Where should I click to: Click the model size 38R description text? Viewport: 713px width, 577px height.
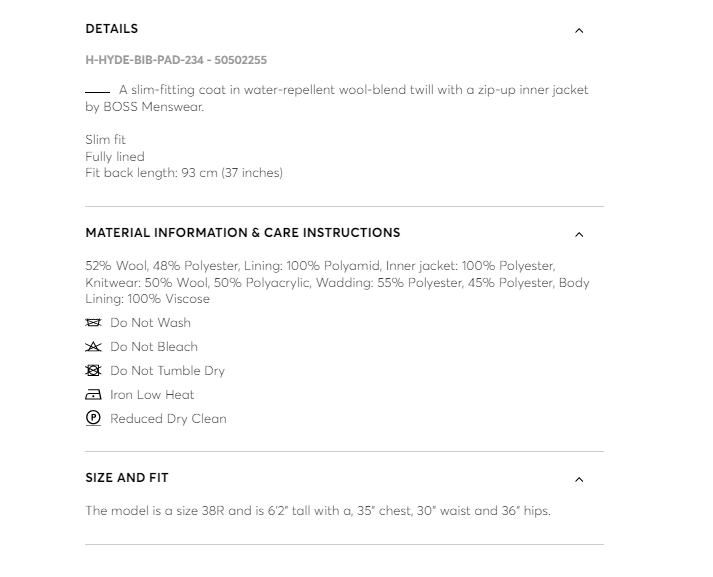(318, 511)
